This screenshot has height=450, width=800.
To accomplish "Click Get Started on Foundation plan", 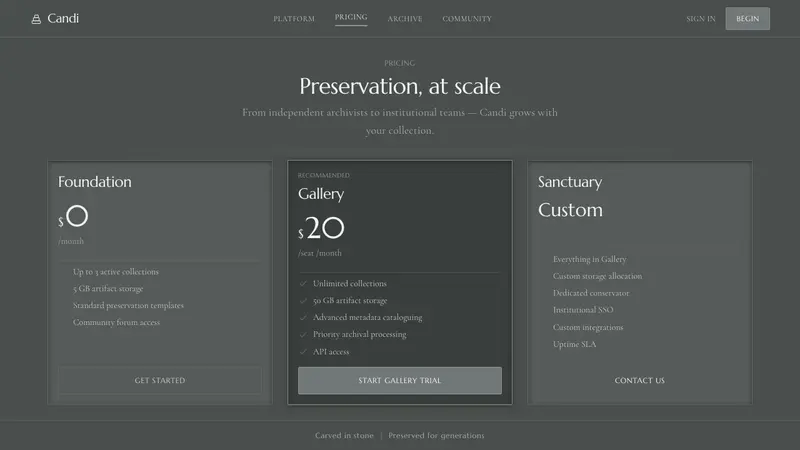I will pyautogui.click(x=160, y=380).
